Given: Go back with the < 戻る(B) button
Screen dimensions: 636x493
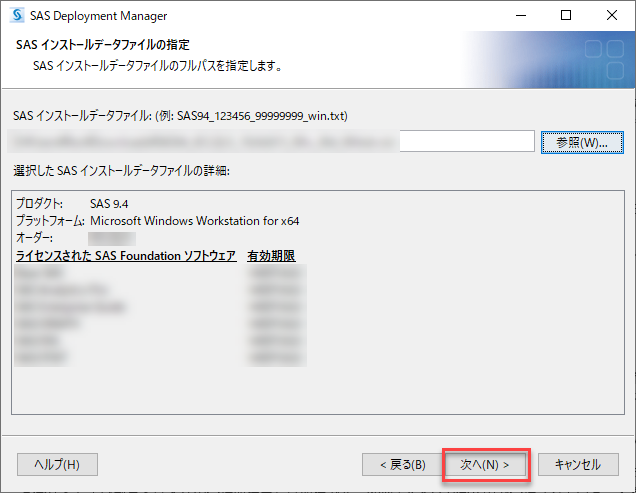Looking at the screenshot, I should click(x=402, y=465).
